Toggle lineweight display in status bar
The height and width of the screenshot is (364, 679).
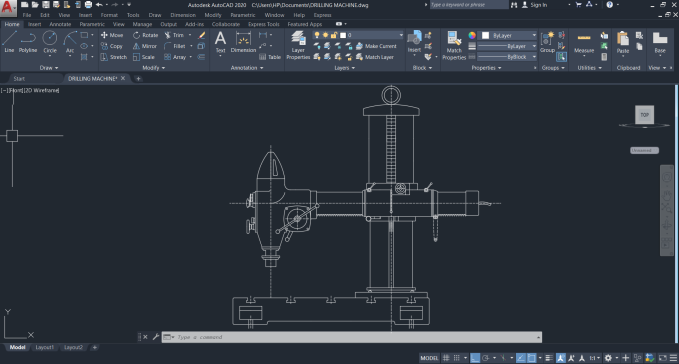pyautogui.click(x=549, y=358)
